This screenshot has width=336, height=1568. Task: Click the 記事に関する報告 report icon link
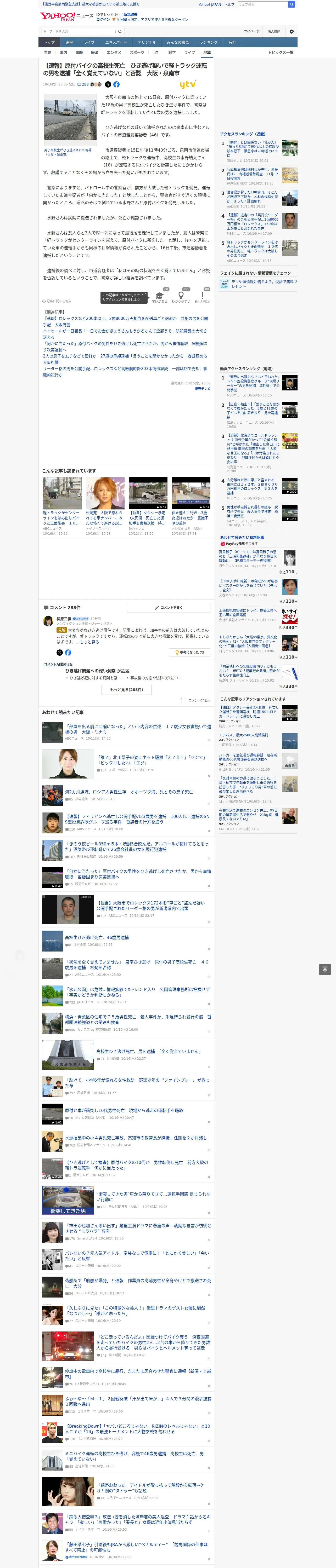(x=57, y=301)
